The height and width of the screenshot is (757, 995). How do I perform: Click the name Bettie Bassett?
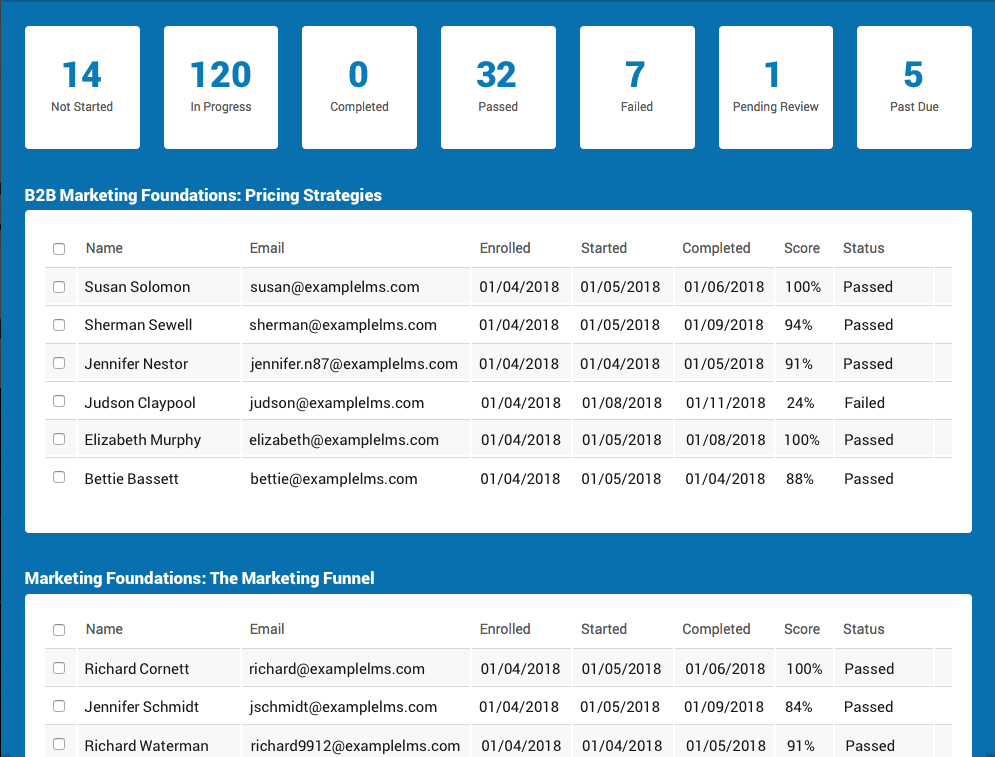pos(131,478)
